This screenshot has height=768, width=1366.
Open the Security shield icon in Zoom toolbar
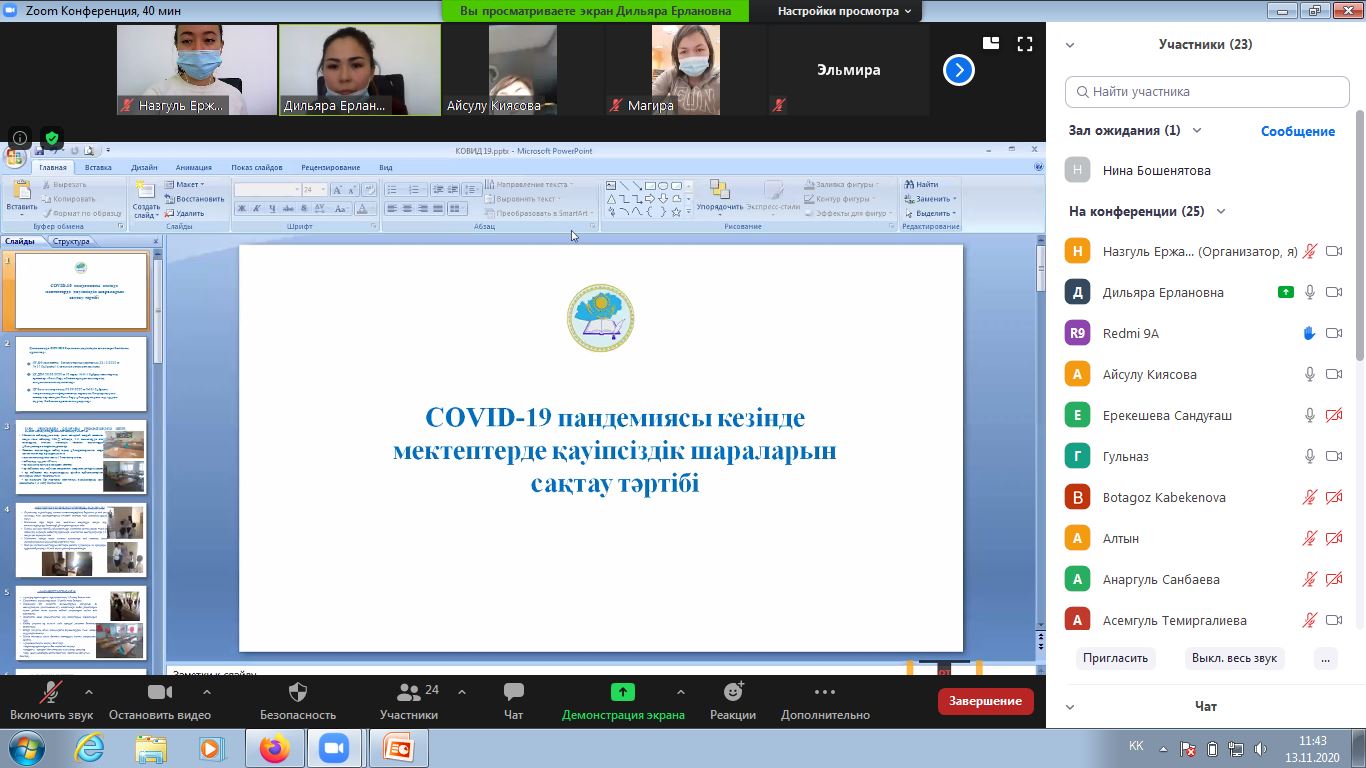[297, 692]
